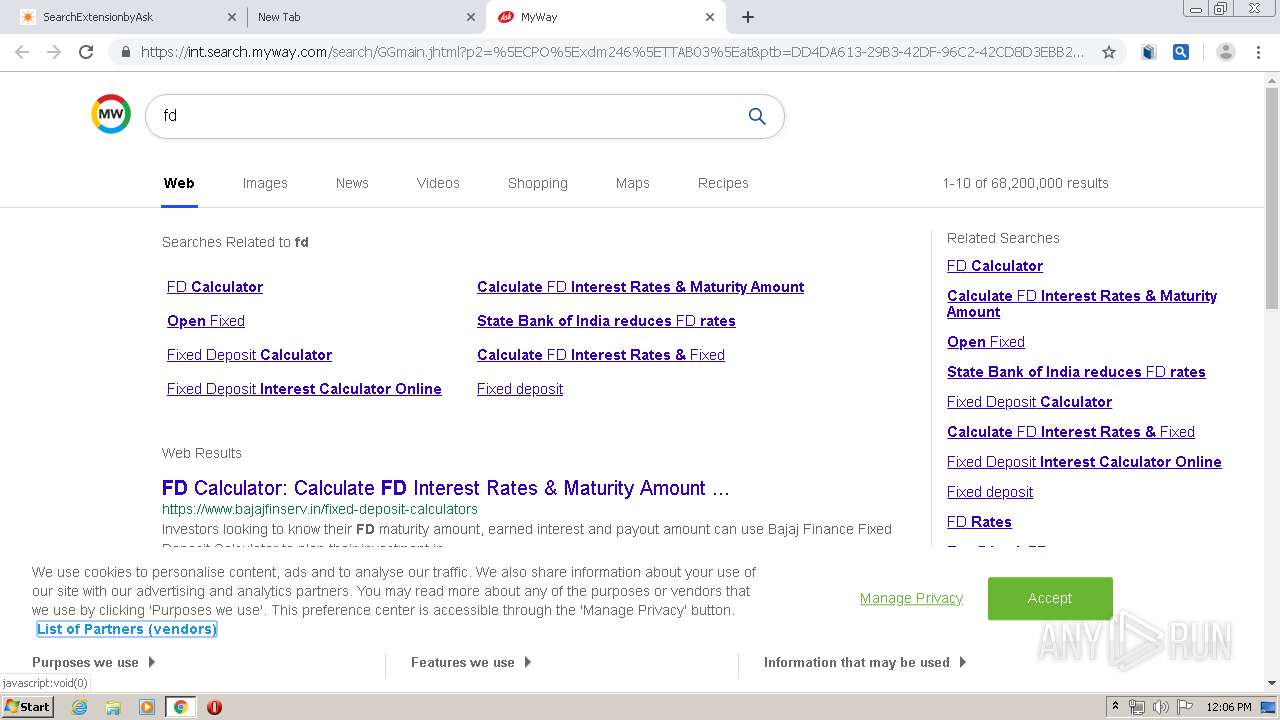This screenshot has height=720, width=1280.
Task: Open the Bajaj FD Calculator result title
Action: 446,488
